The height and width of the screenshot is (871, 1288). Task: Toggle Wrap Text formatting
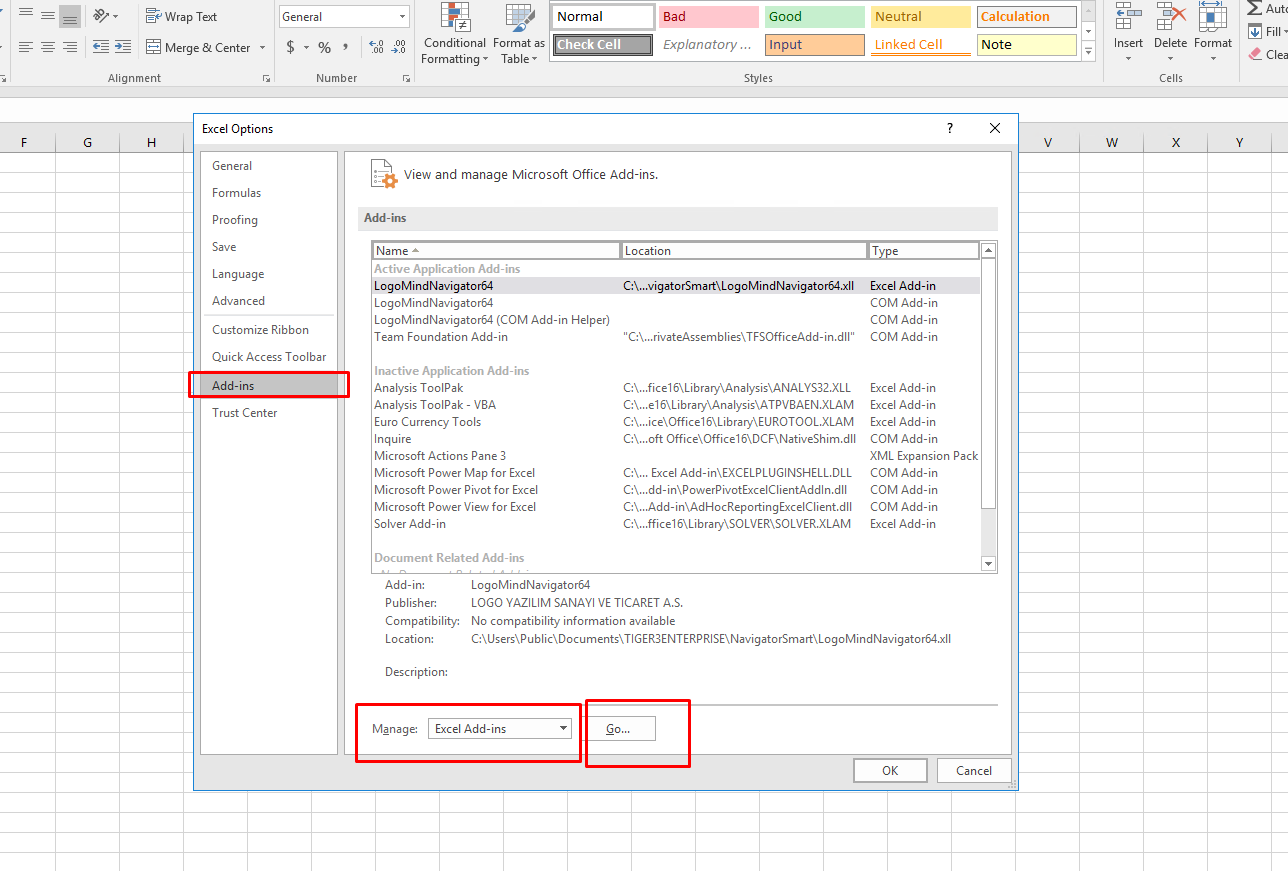[x=181, y=16]
